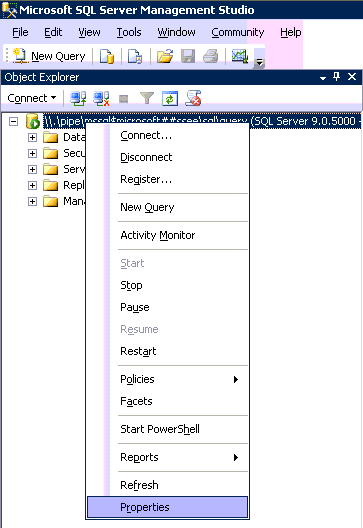Open the View menu
The image size is (363, 528).
click(x=89, y=32)
